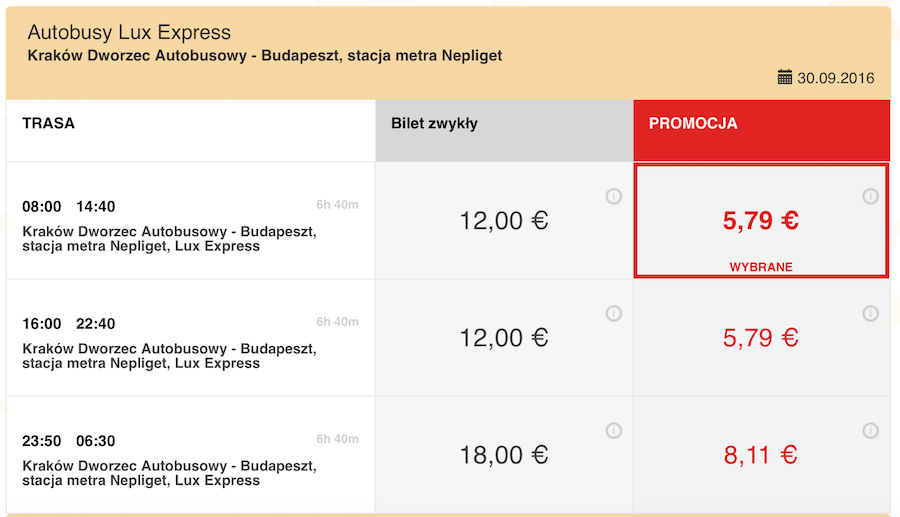
Task: Click the 30.09.2016 travel date
Action: [x=836, y=77]
